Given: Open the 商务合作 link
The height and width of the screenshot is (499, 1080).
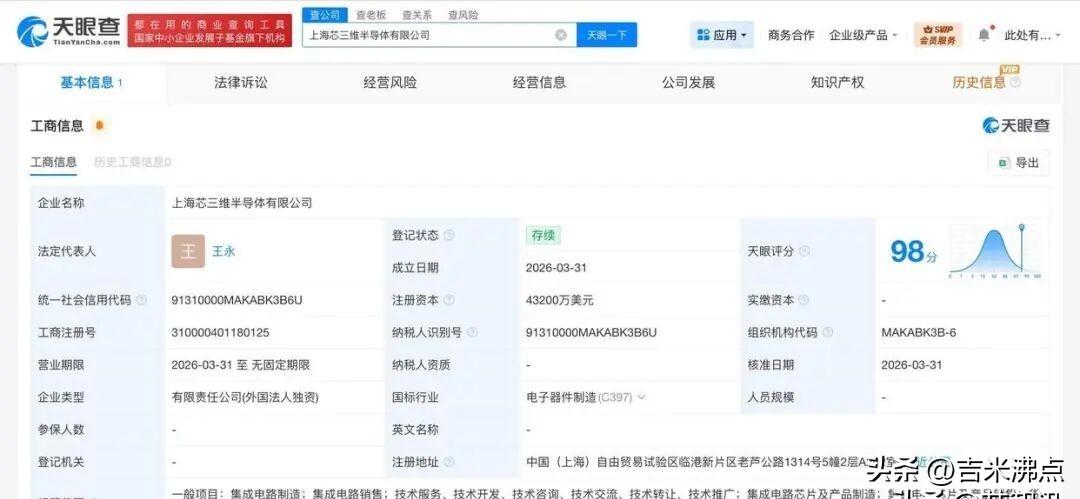Looking at the screenshot, I should [x=791, y=35].
